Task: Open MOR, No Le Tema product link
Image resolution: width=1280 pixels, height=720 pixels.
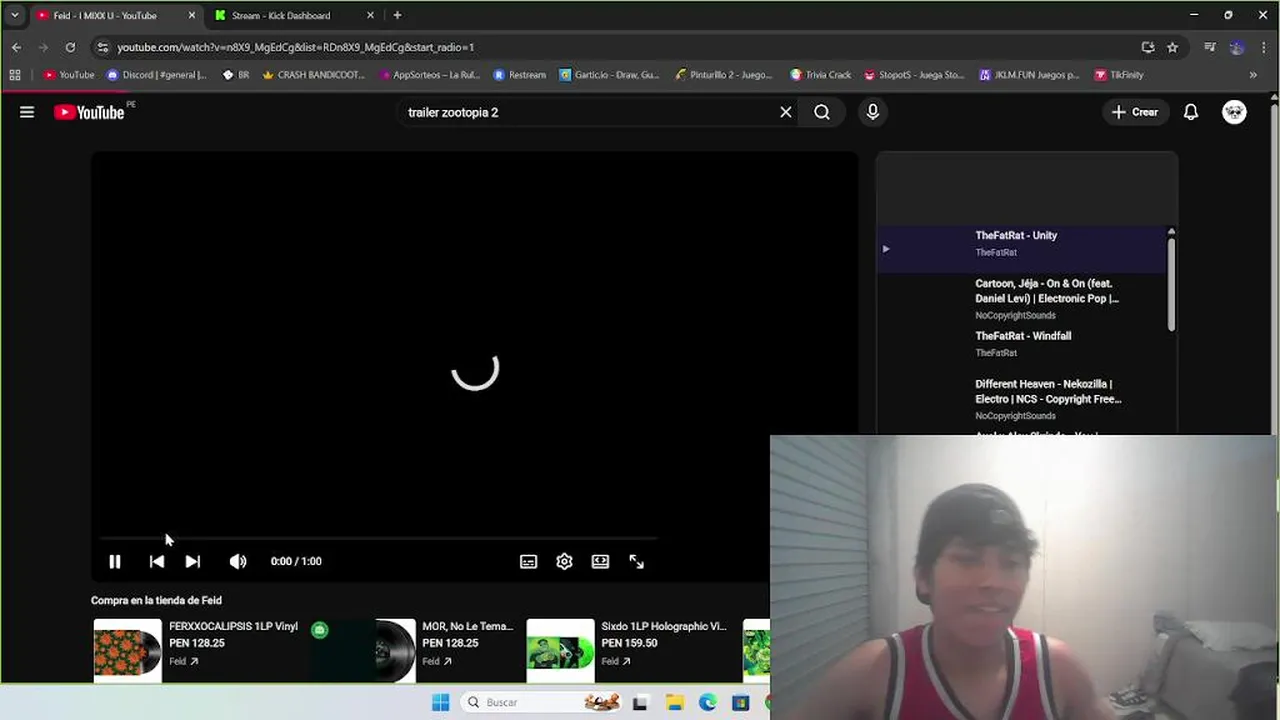Action: (467, 627)
